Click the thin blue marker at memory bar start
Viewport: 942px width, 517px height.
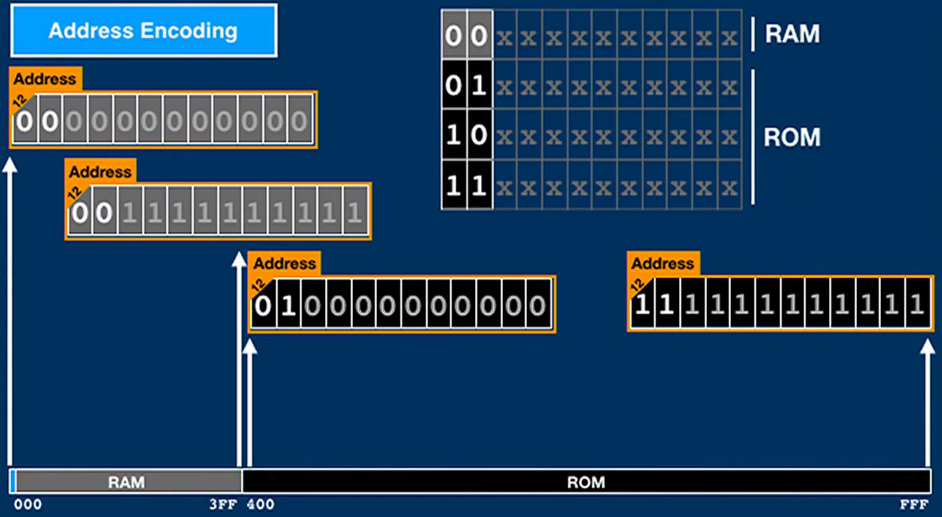click(12, 482)
